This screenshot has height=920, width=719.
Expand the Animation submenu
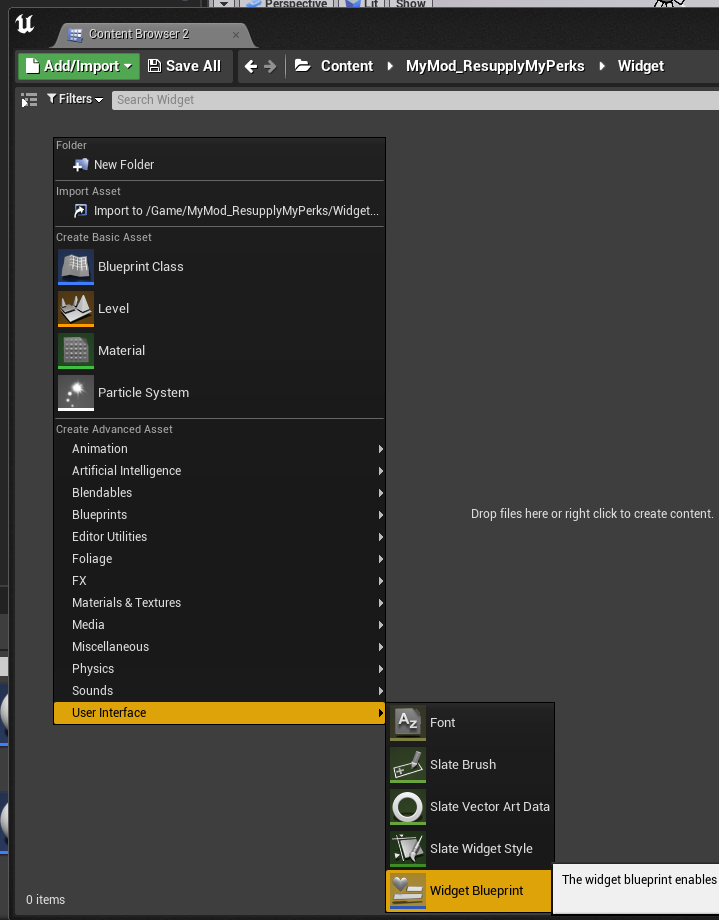click(220, 449)
